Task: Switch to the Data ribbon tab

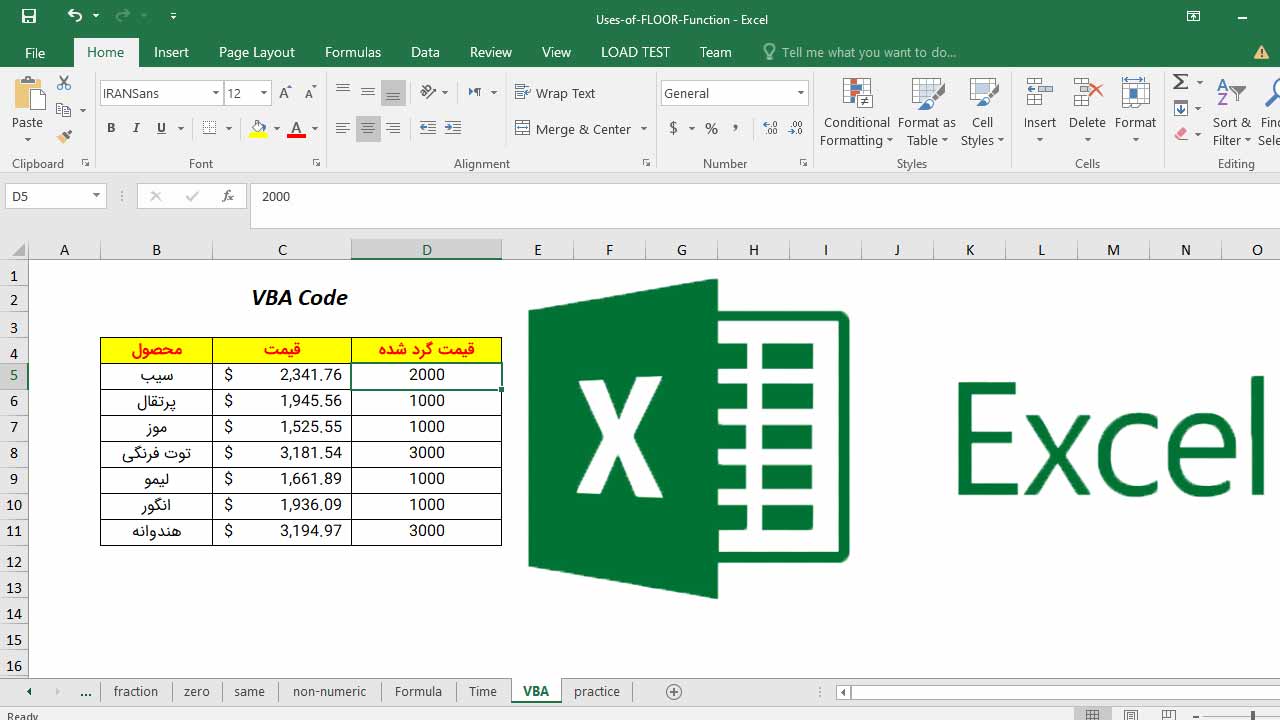Action: [x=425, y=52]
